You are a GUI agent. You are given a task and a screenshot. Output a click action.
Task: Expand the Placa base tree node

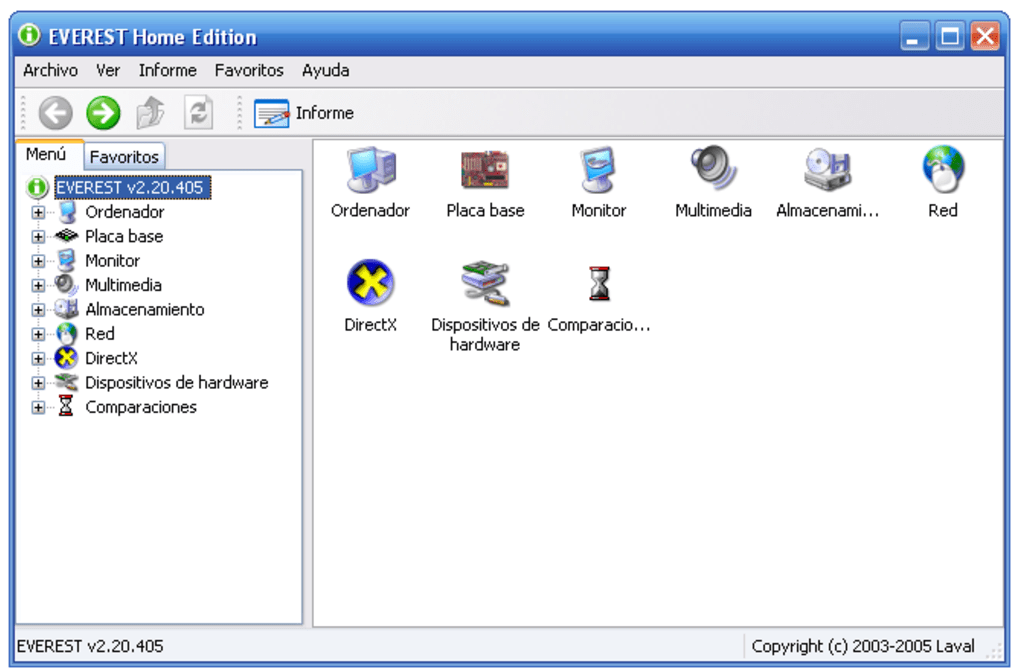[x=38, y=237]
